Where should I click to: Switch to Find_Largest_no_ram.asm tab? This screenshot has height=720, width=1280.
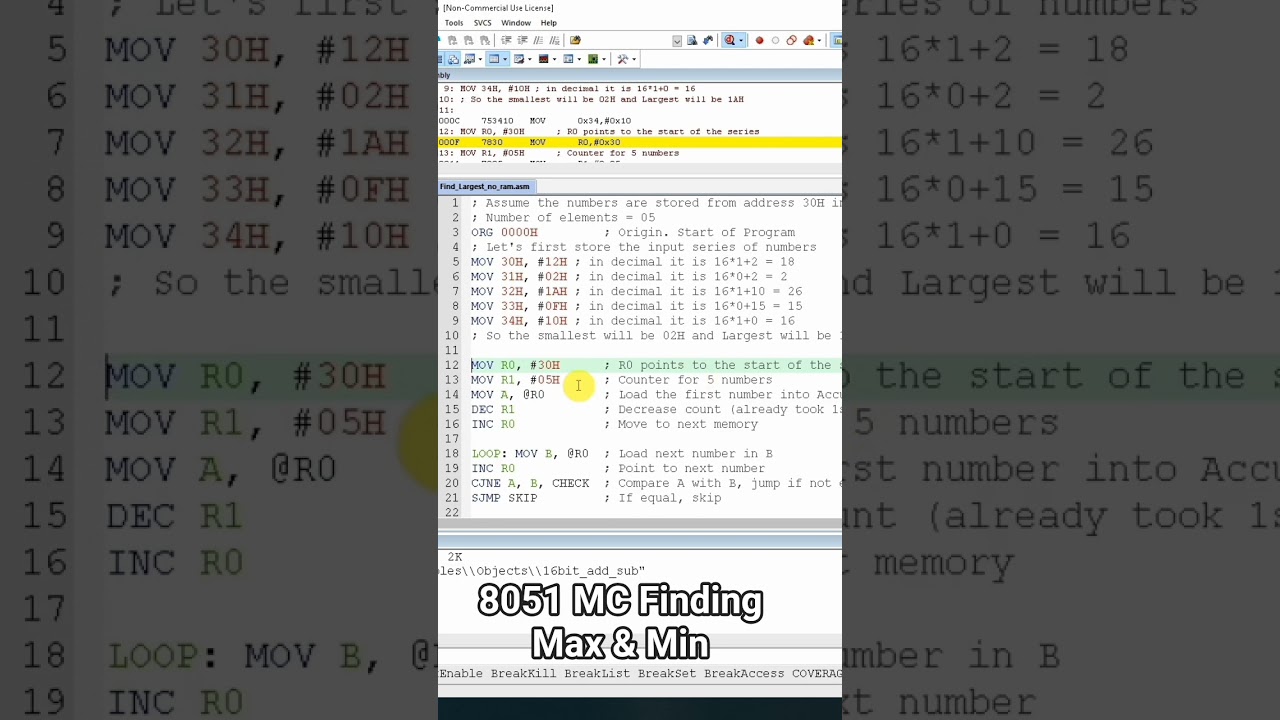click(485, 186)
